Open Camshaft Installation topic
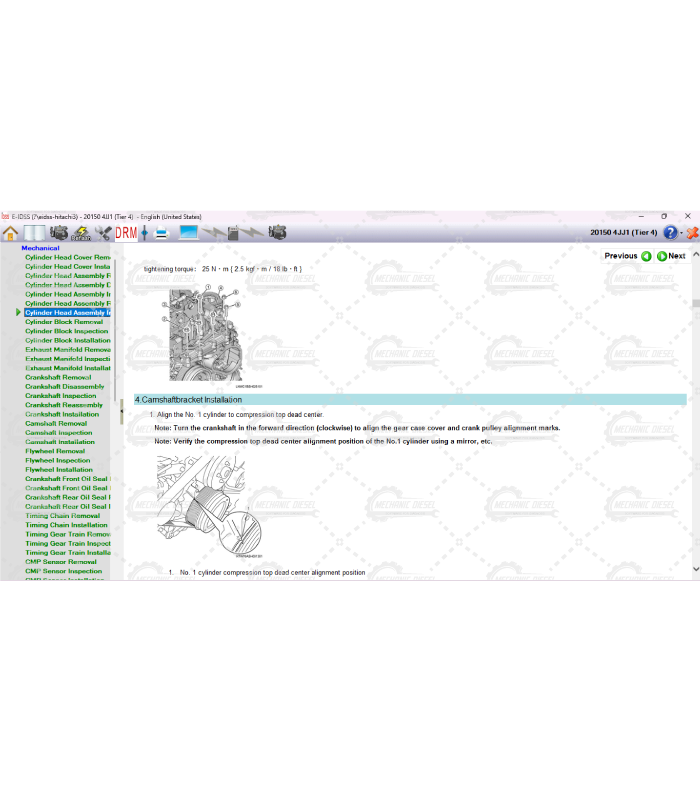The height and width of the screenshot is (800, 700). [60, 442]
